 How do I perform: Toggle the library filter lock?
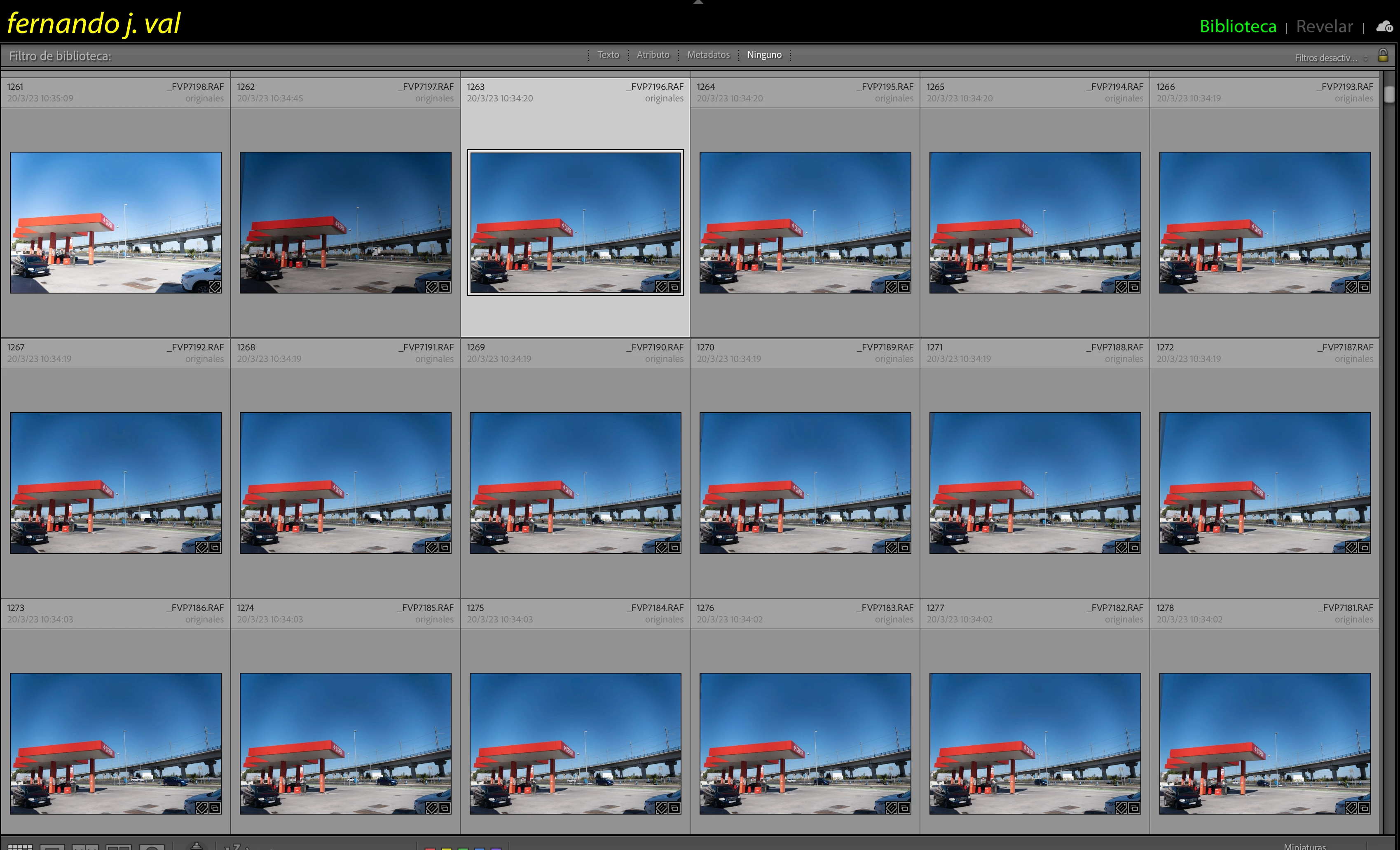click(x=1383, y=56)
